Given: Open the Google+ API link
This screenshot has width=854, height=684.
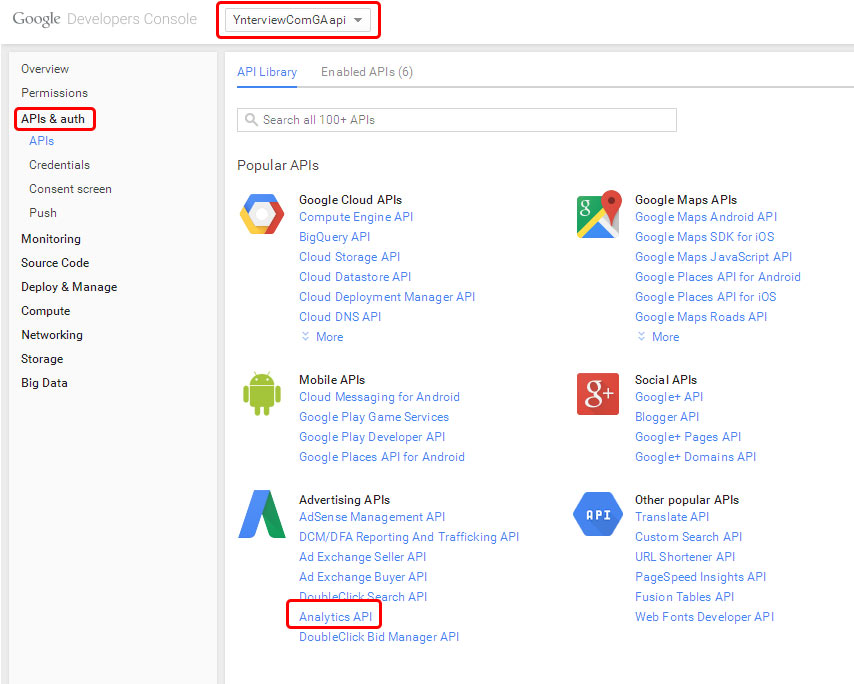Looking at the screenshot, I should pos(669,396).
